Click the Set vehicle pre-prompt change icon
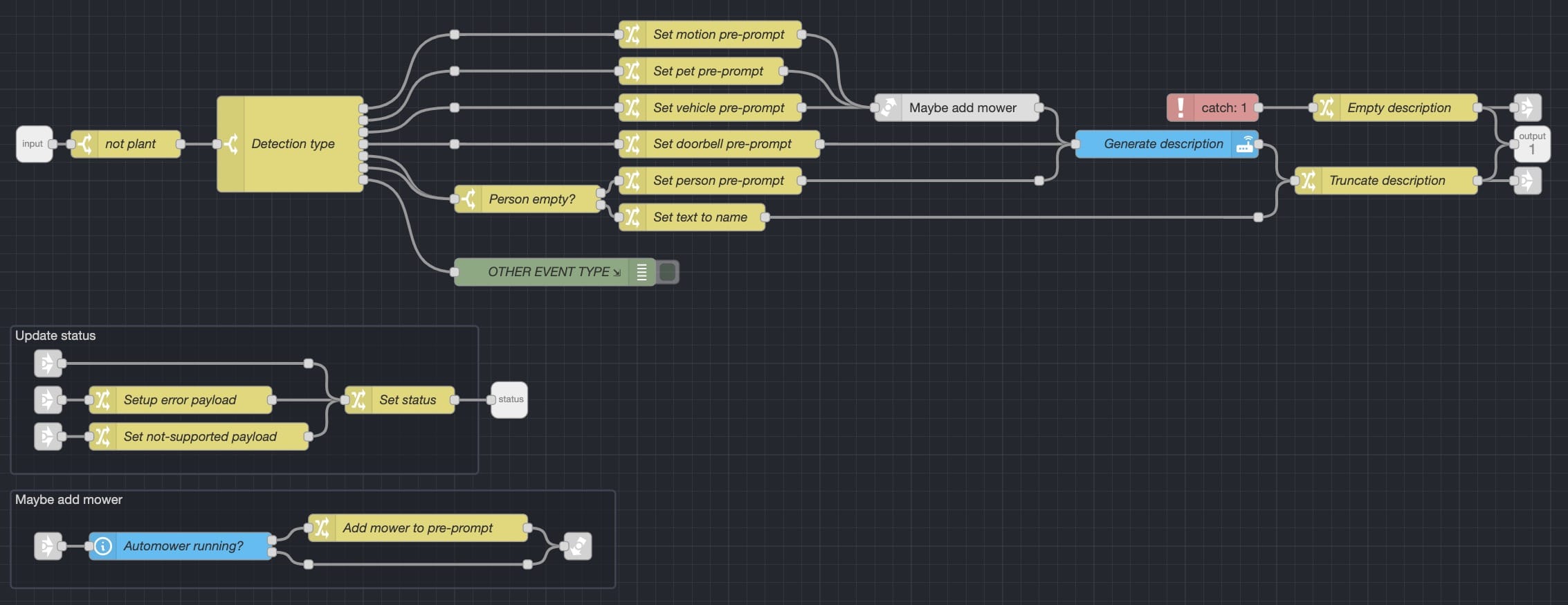The height and width of the screenshot is (605, 1568). 632,108
